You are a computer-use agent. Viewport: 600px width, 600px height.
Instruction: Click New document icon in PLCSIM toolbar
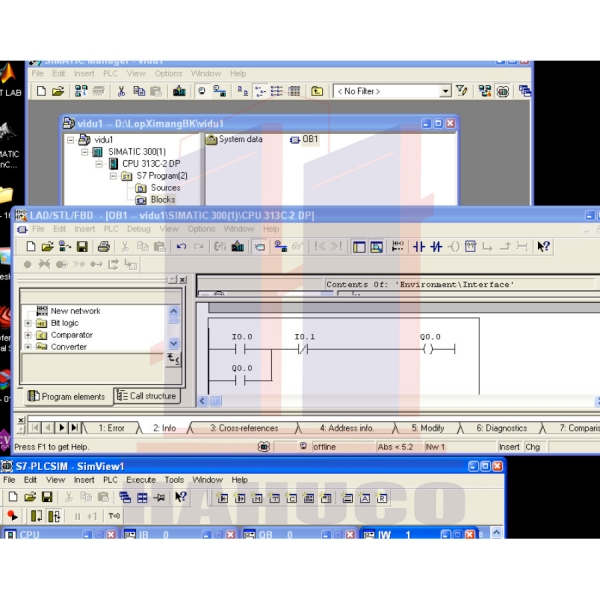click(x=13, y=497)
